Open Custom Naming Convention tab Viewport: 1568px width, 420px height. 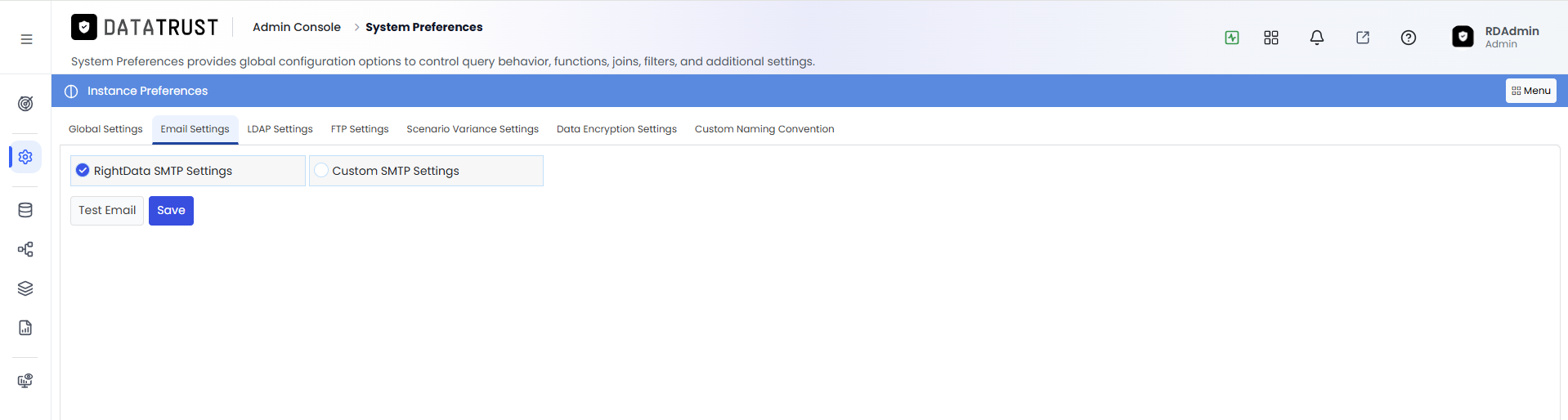click(x=764, y=129)
